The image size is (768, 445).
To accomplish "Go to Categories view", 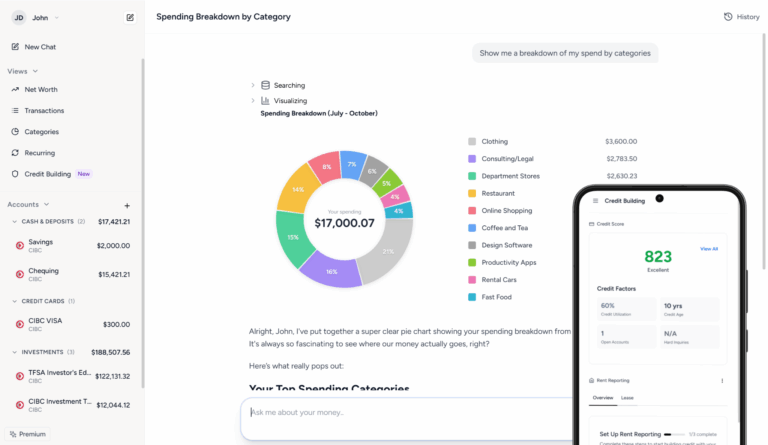I will [41, 131].
